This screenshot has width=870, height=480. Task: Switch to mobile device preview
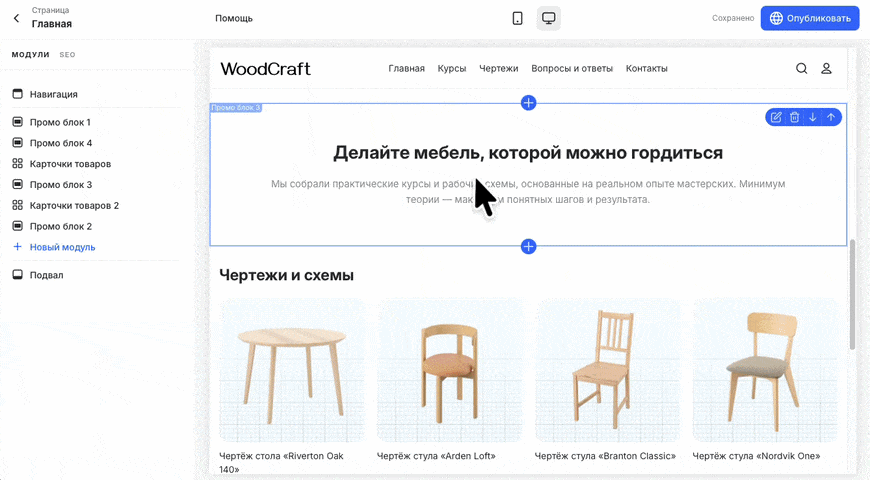pos(517,18)
